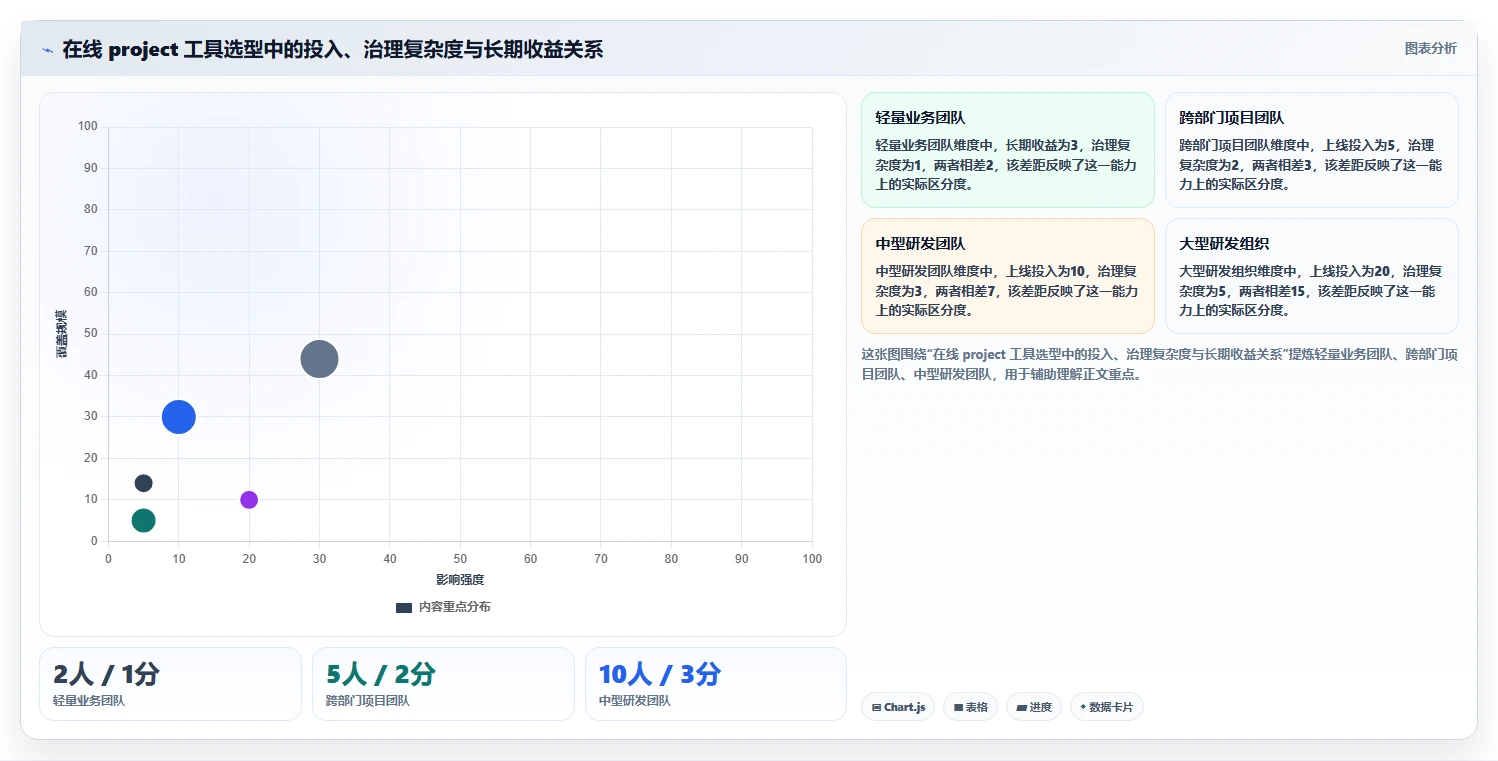
Task: Click the 5人 / 2分 stat card
Action: (x=443, y=684)
